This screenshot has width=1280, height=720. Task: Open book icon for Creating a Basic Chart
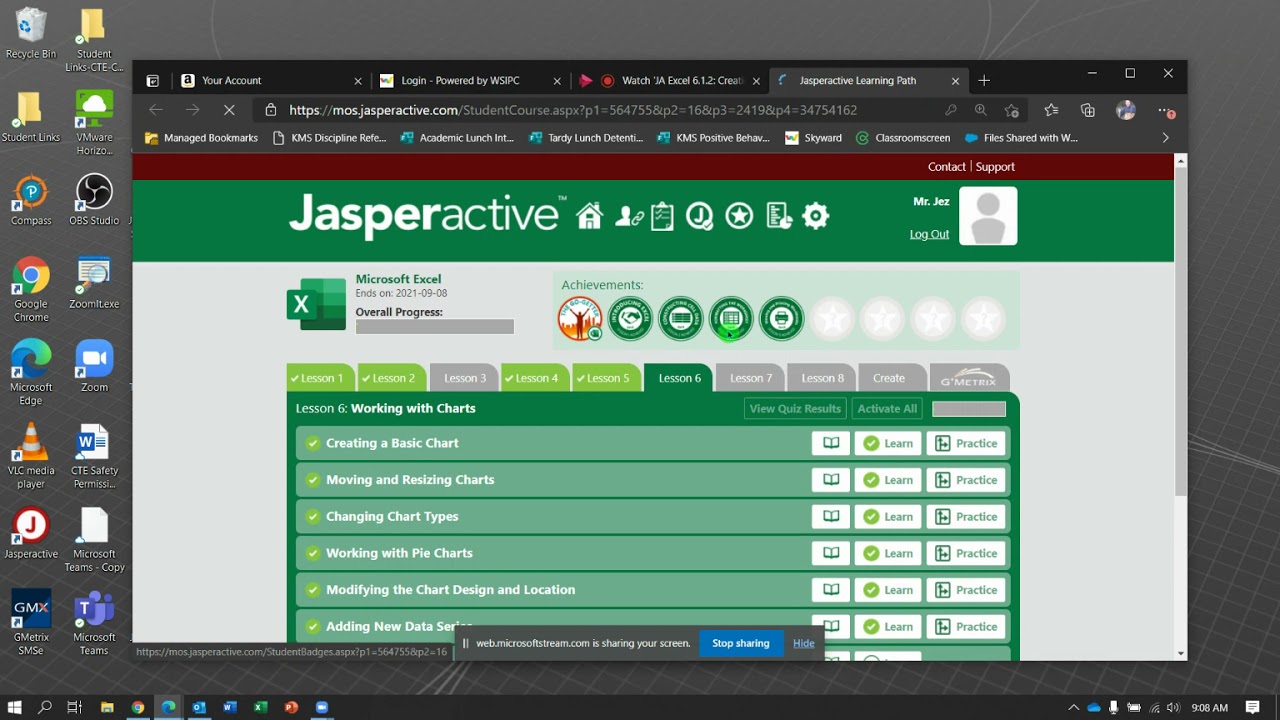point(831,443)
